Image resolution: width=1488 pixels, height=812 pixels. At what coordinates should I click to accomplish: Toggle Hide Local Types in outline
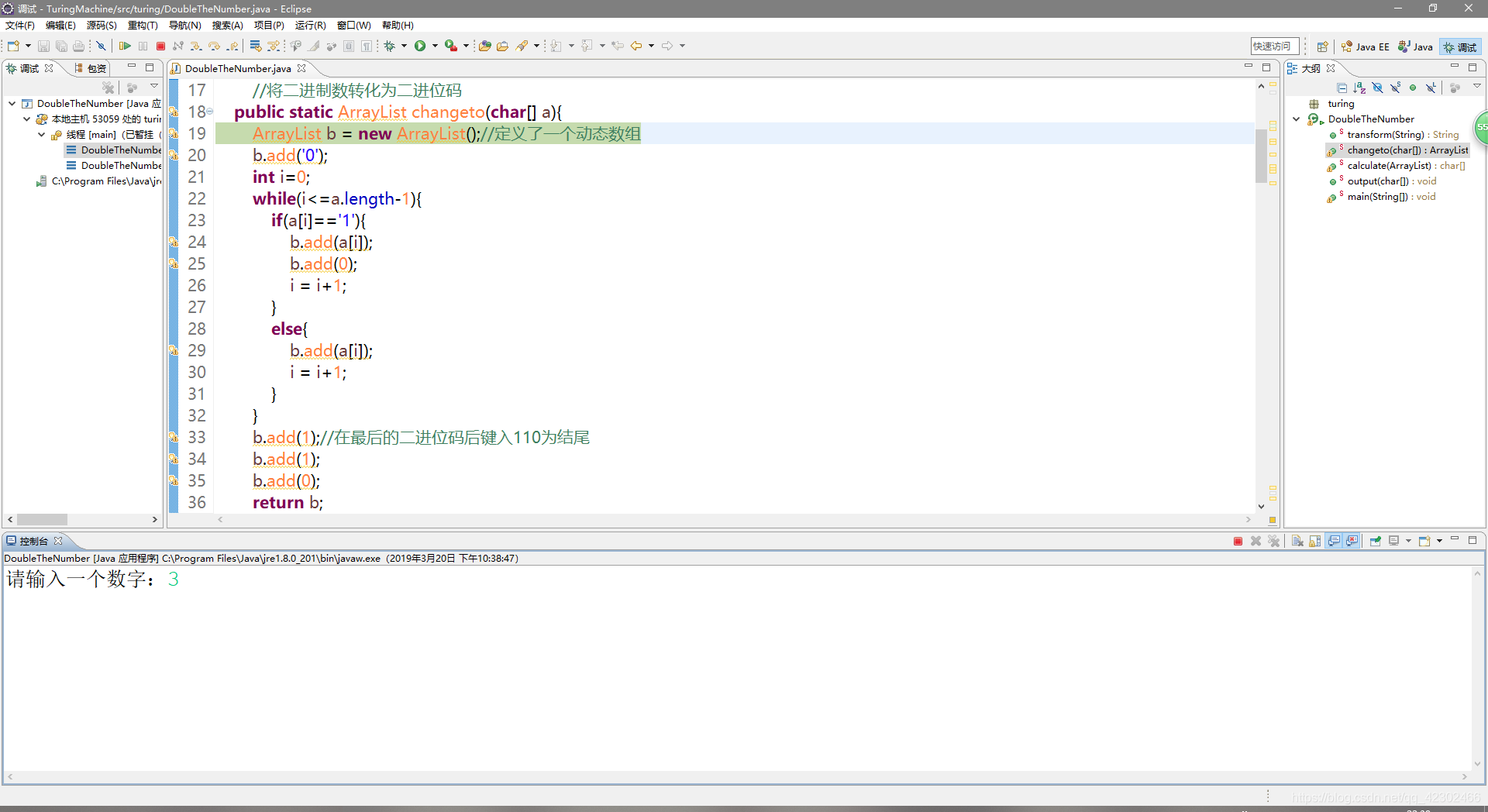point(1431,88)
